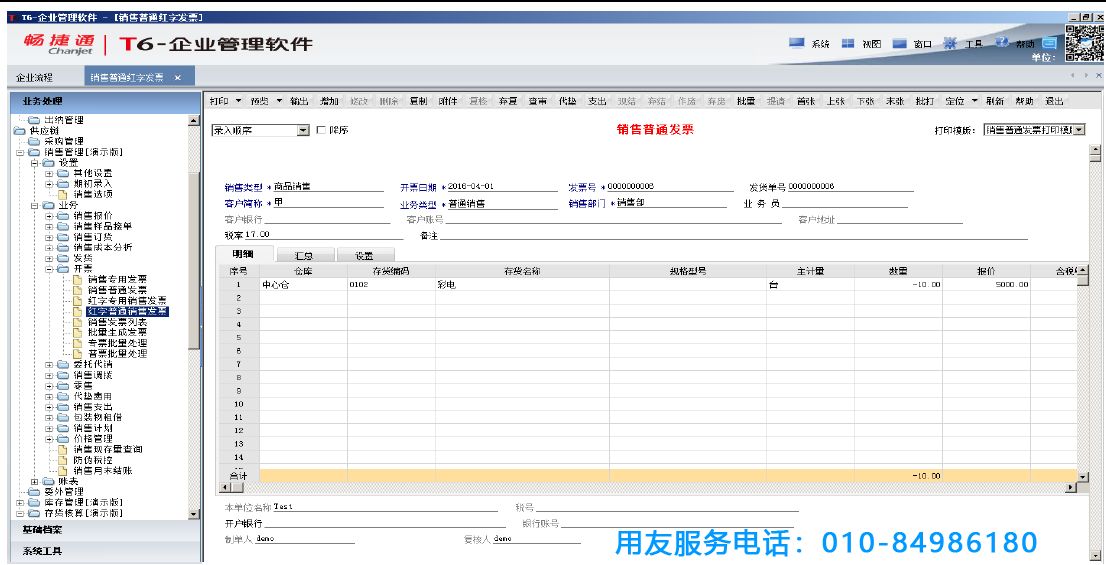Image resolution: width=1106 pixels, height=565 pixels.
Task: Switch to the 企业流程 tab
Action: [x=35, y=78]
